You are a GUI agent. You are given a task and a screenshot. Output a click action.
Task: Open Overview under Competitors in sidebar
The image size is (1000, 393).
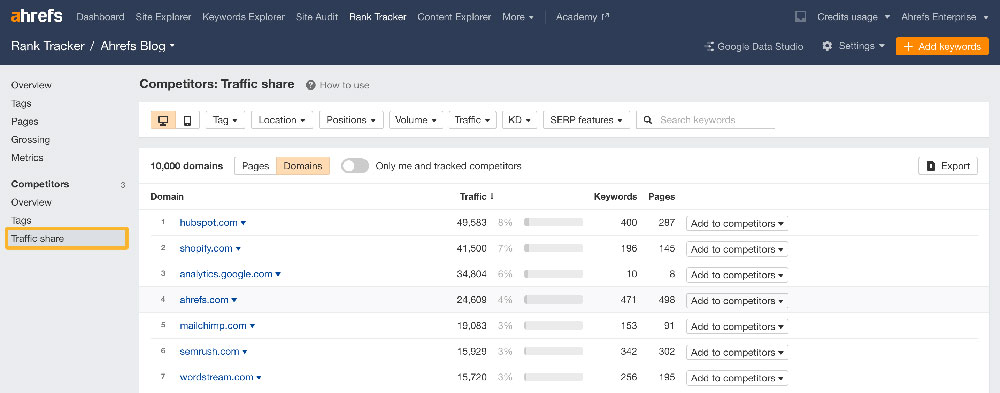pos(31,202)
